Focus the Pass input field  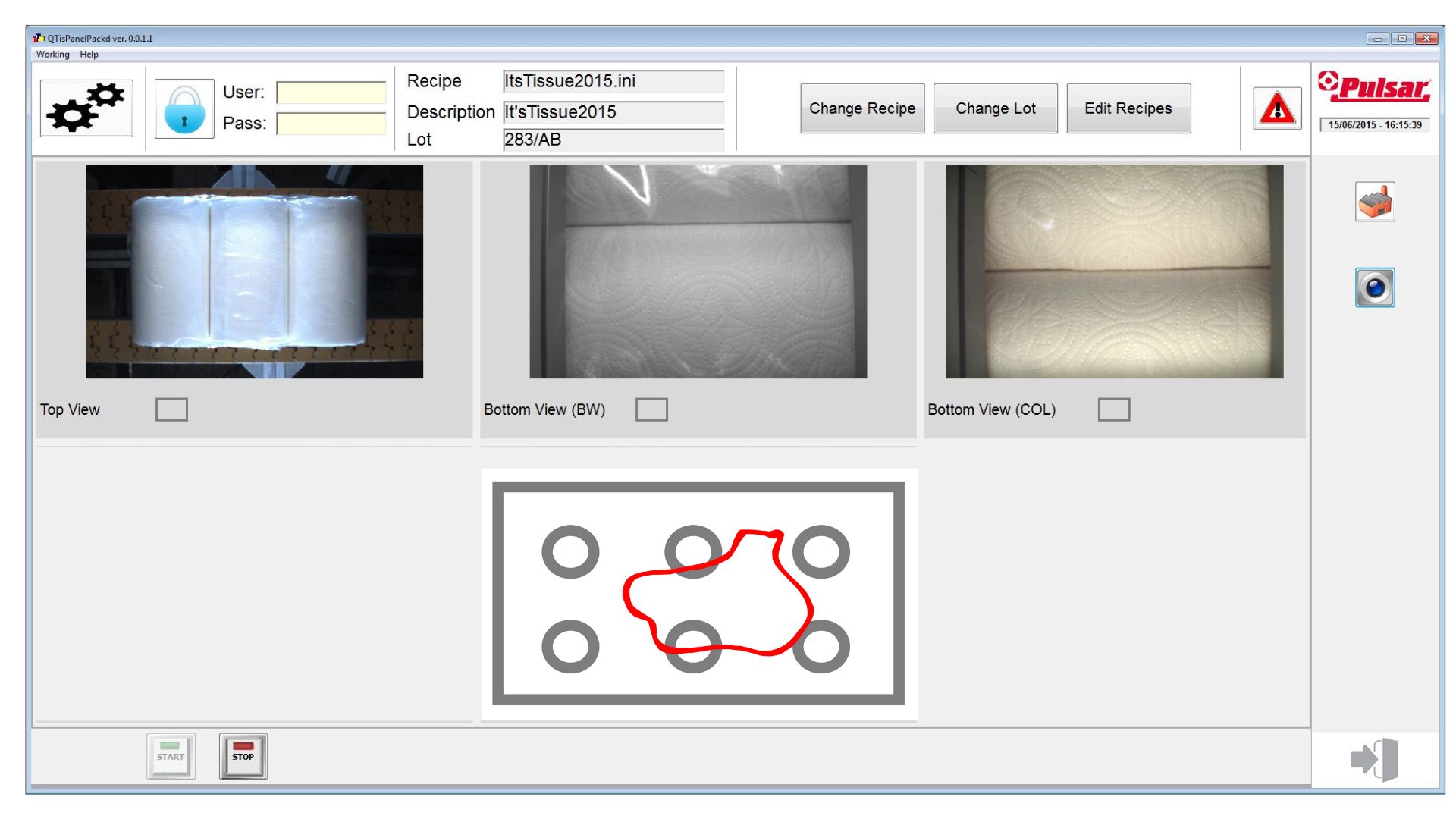click(x=331, y=124)
